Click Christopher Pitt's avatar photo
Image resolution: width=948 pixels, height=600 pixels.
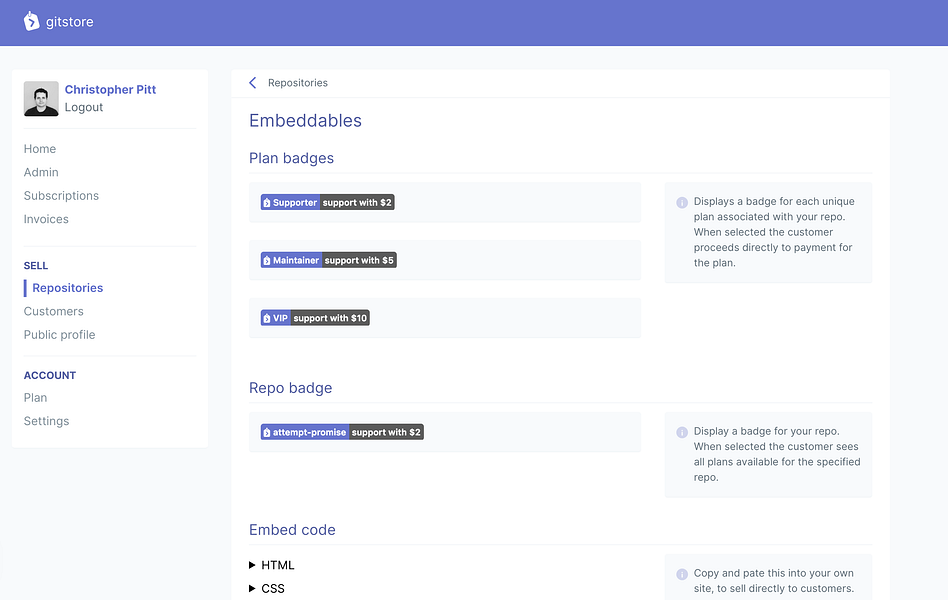(41, 99)
